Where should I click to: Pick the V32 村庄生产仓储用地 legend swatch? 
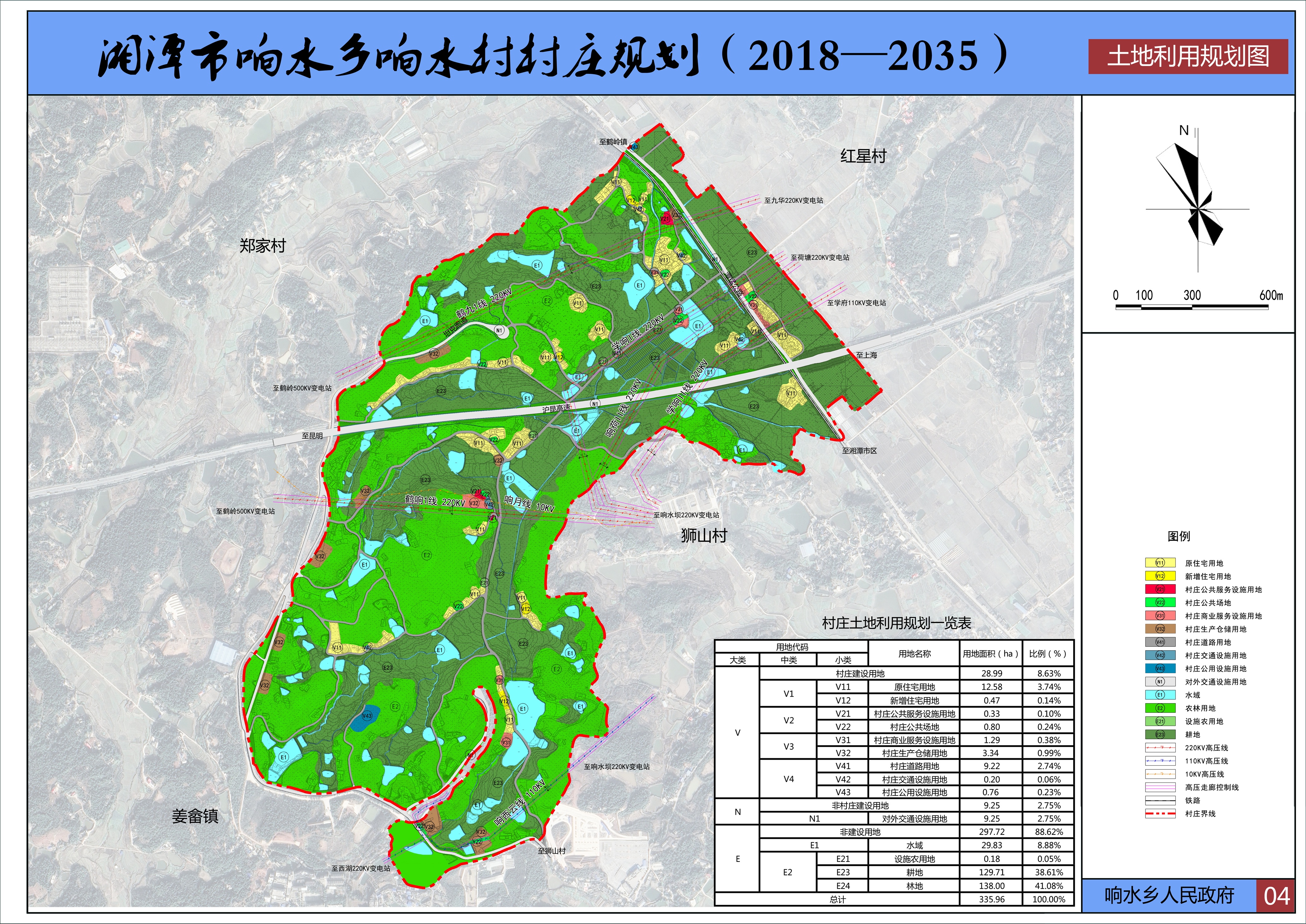[x=1160, y=629]
